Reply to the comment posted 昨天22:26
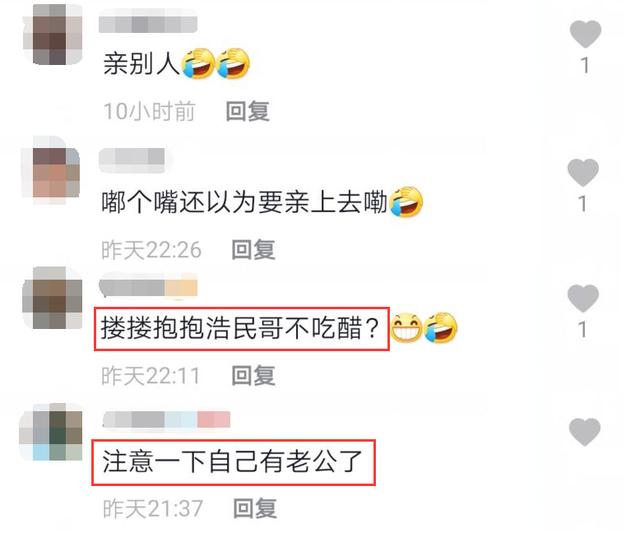The image size is (640, 542). coord(253,250)
